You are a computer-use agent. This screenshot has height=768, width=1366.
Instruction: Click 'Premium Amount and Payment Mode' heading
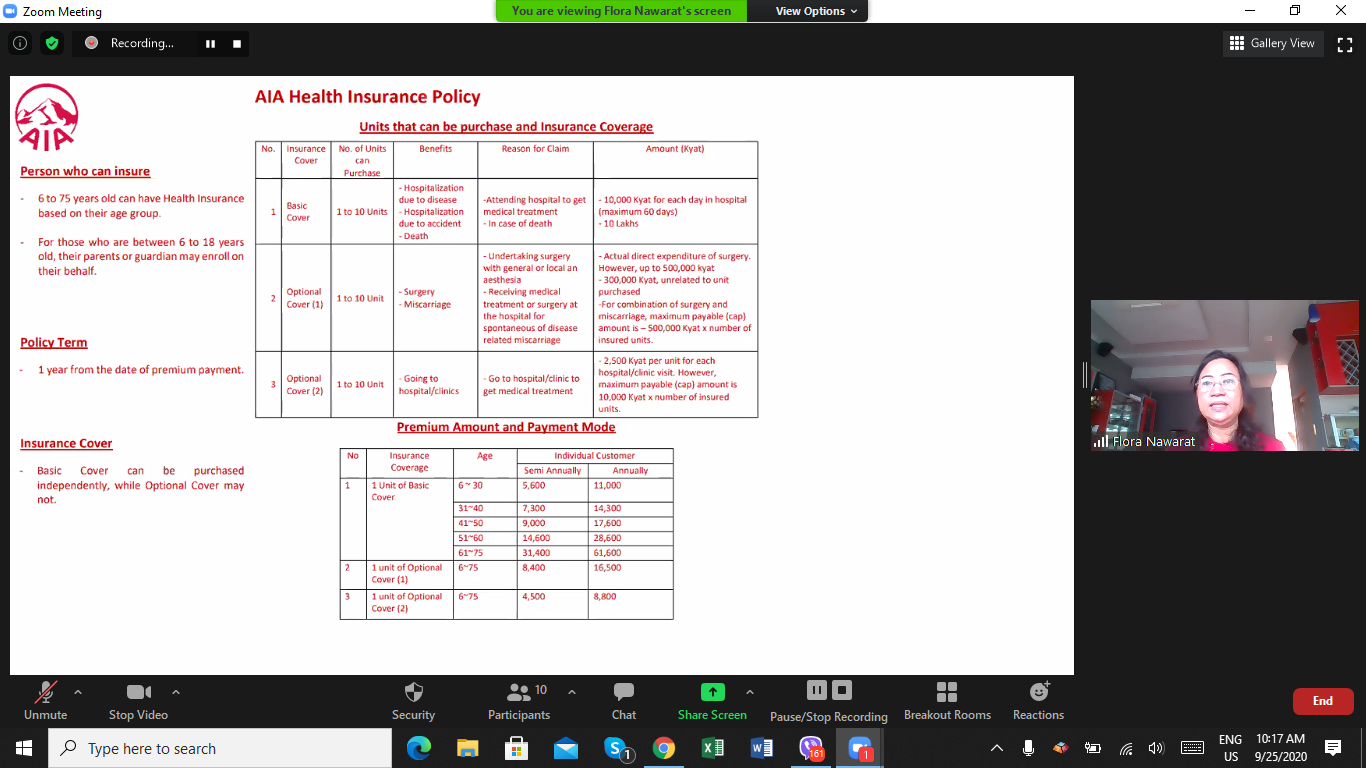coord(506,427)
